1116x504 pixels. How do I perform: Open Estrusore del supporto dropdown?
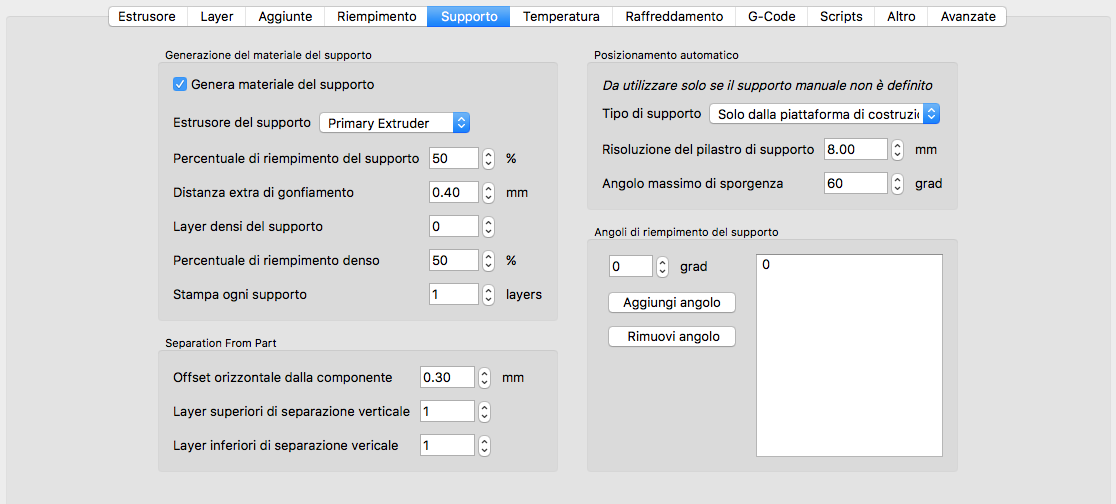(x=394, y=123)
